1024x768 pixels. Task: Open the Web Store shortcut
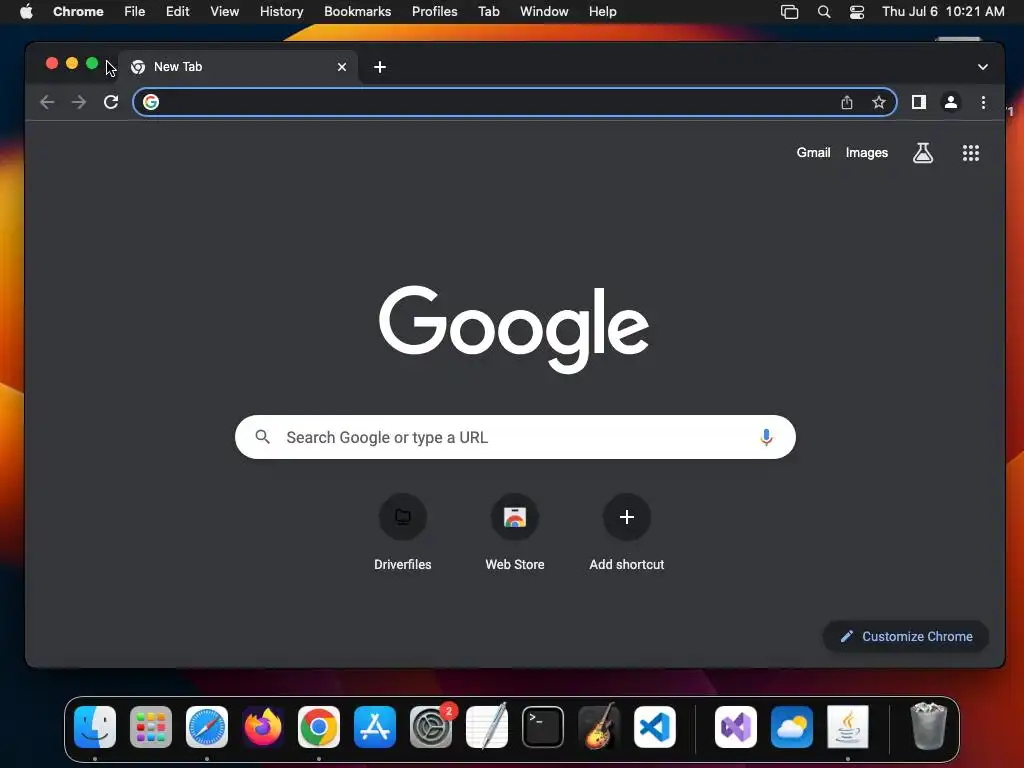pyautogui.click(x=515, y=532)
